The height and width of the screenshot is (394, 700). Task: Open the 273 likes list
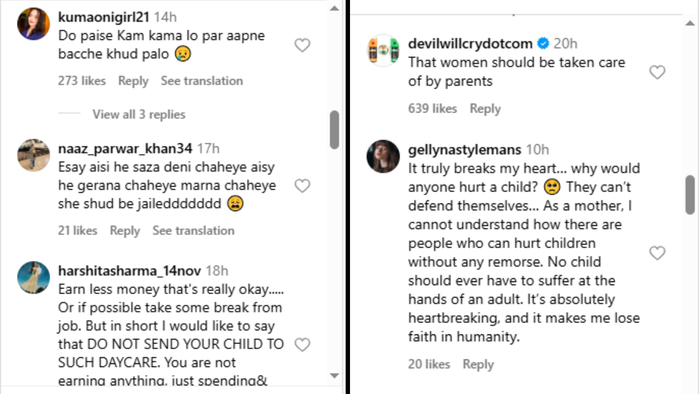82,81
